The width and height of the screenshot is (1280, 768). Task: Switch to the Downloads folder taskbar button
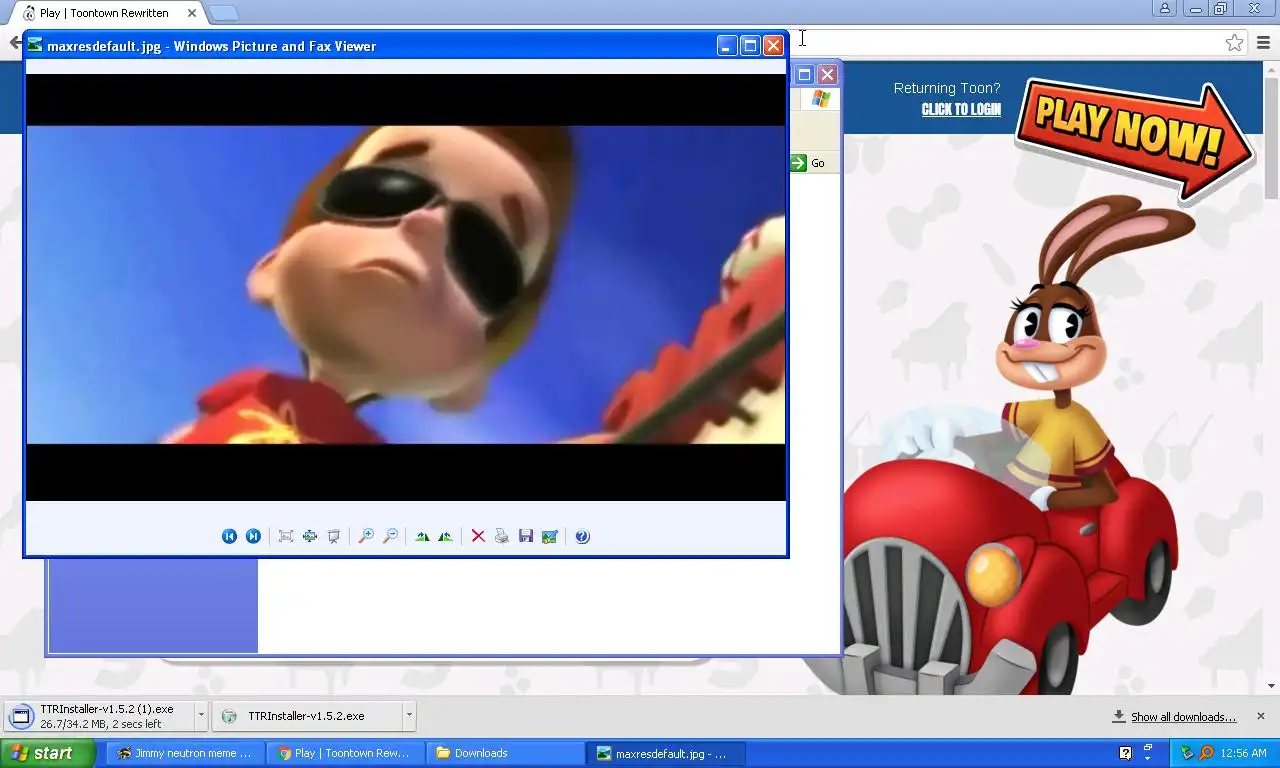(x=506, y=753)
